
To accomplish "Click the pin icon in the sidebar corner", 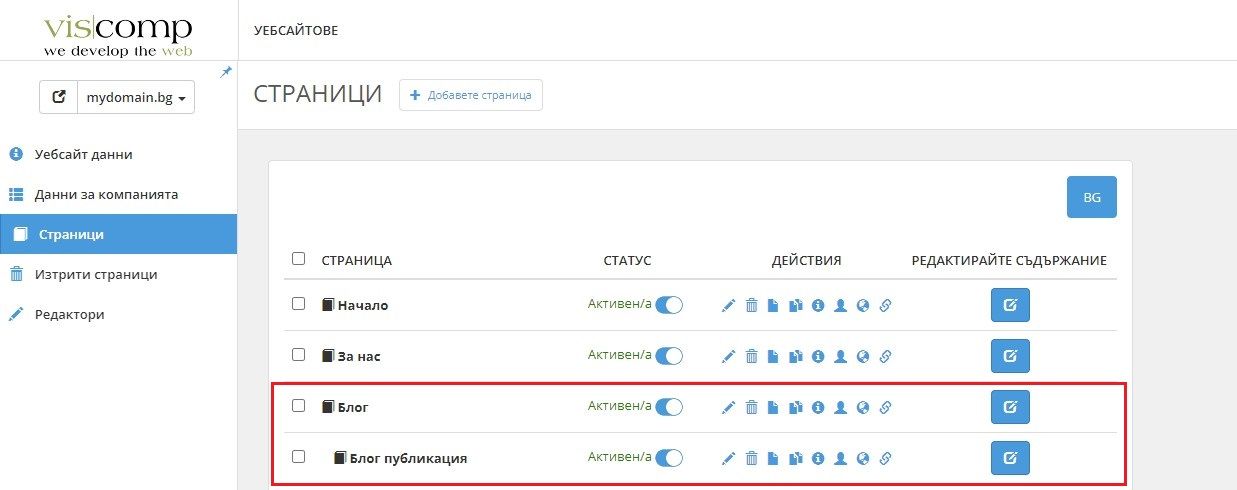I will pyautogui.click(x=226, y=72).
